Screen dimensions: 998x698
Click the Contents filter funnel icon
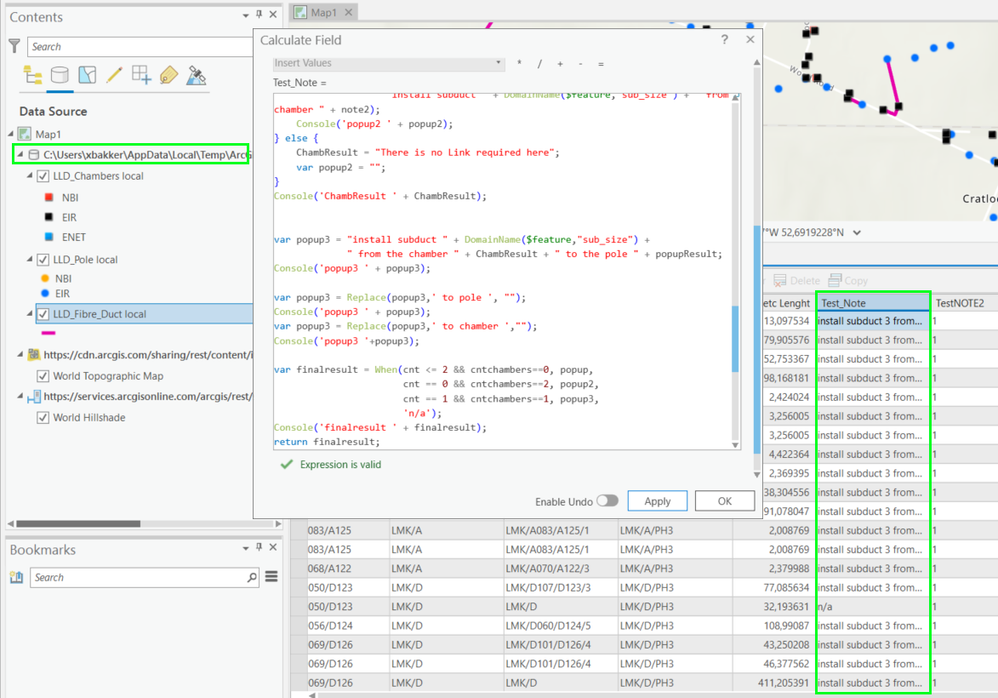tap(14, 46)
